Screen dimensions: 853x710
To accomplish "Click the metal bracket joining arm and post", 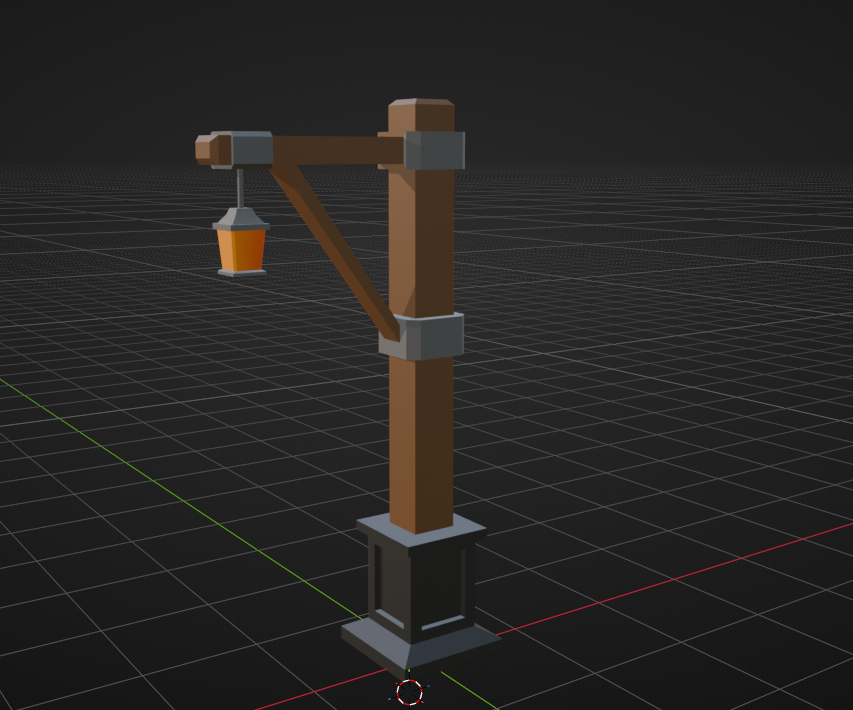I will click(x=434, y=150).
